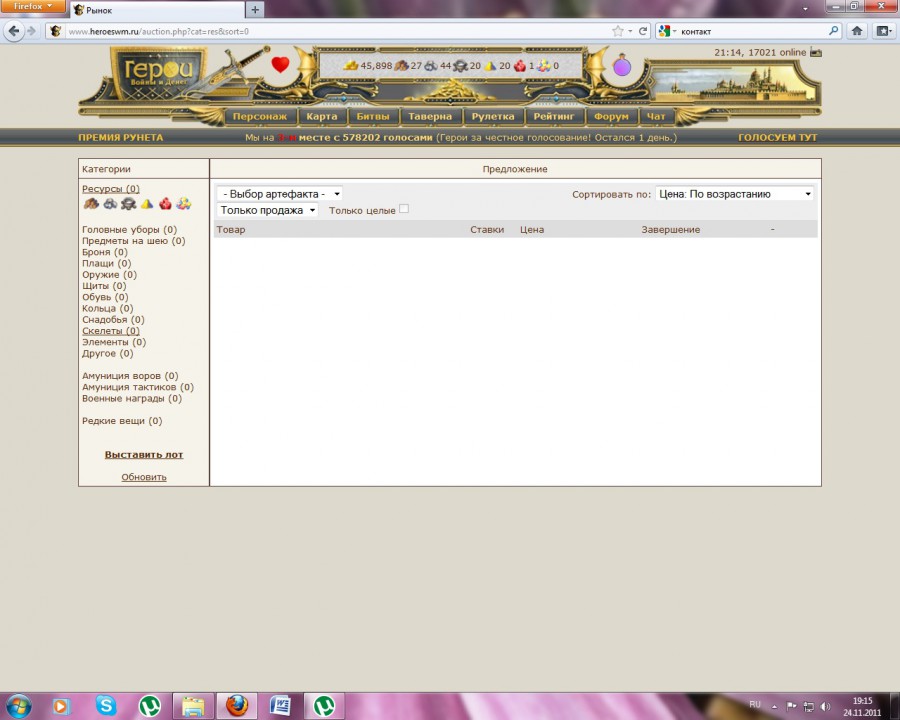Image resolution: width=900 pixels, height=720 pixels.
Task: Click the purple mana potion icon
Action: point(622,65)
